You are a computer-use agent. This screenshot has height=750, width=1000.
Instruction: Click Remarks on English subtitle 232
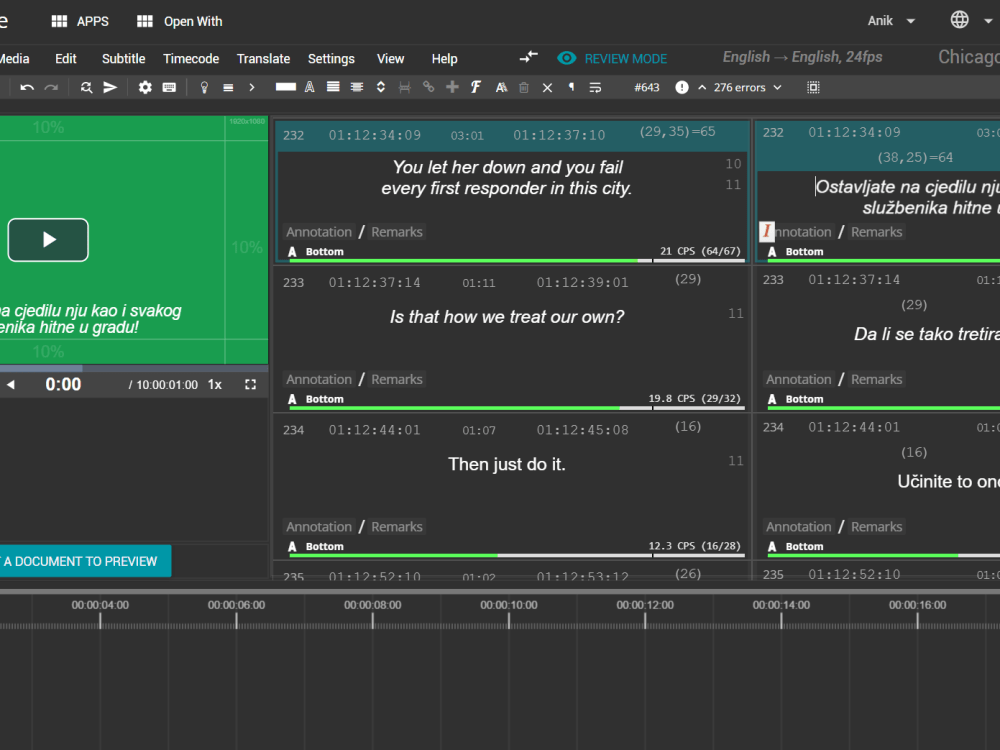pyautogui.click(x=397, y=232)
